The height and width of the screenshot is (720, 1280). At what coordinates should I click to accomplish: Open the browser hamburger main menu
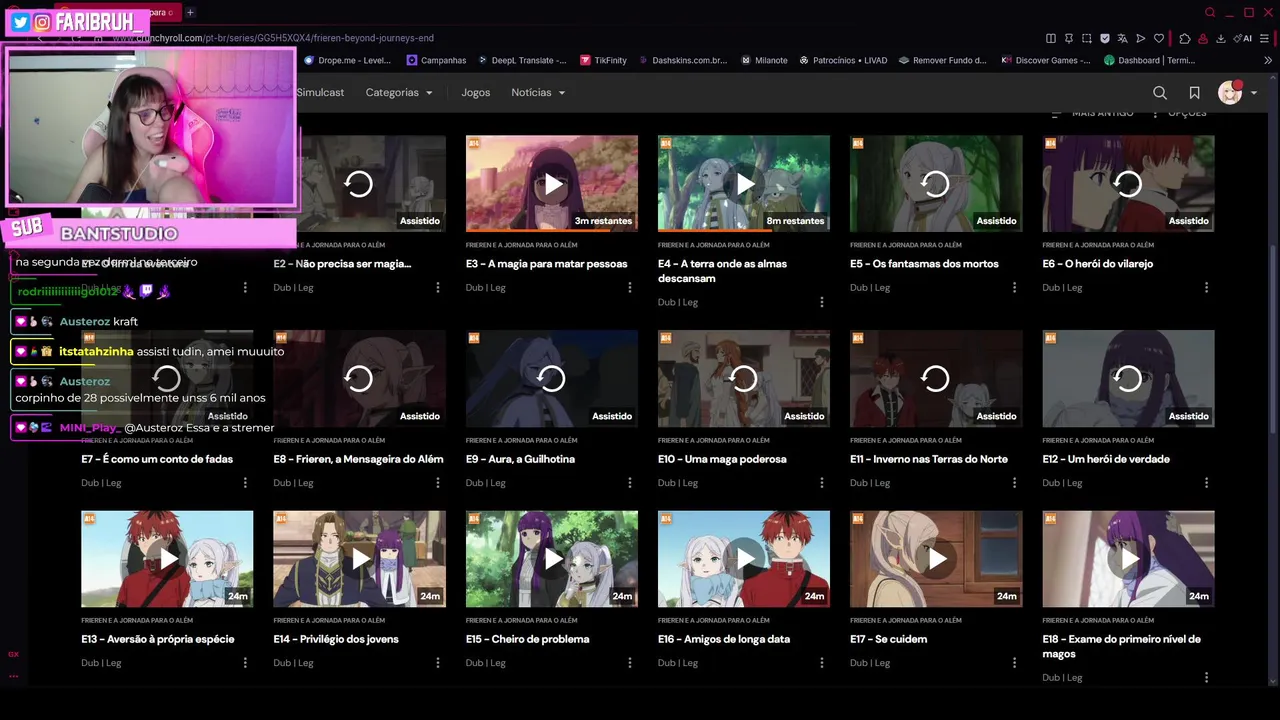pos(1265,38)
